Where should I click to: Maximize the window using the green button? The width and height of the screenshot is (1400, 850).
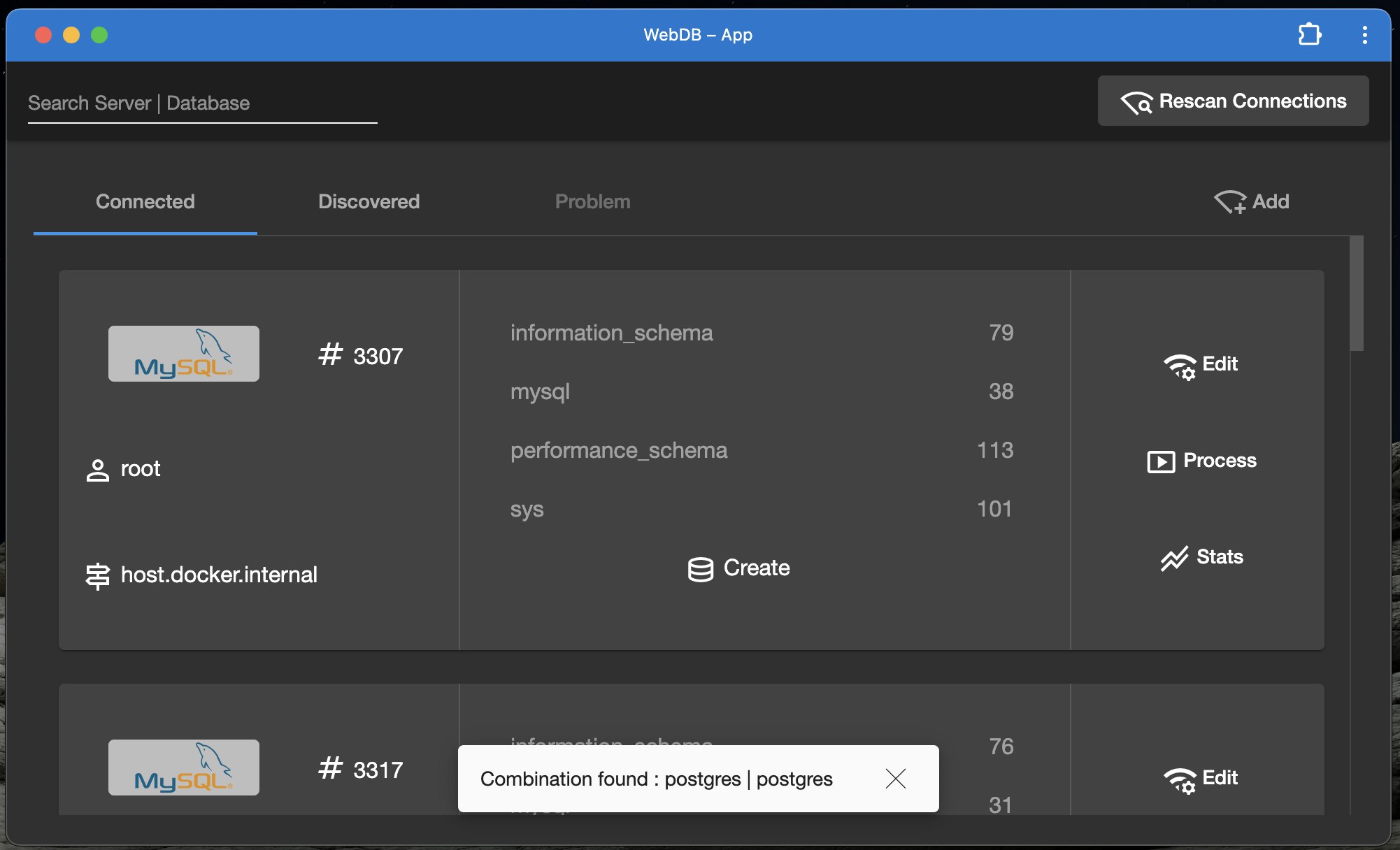pos(99,35)
